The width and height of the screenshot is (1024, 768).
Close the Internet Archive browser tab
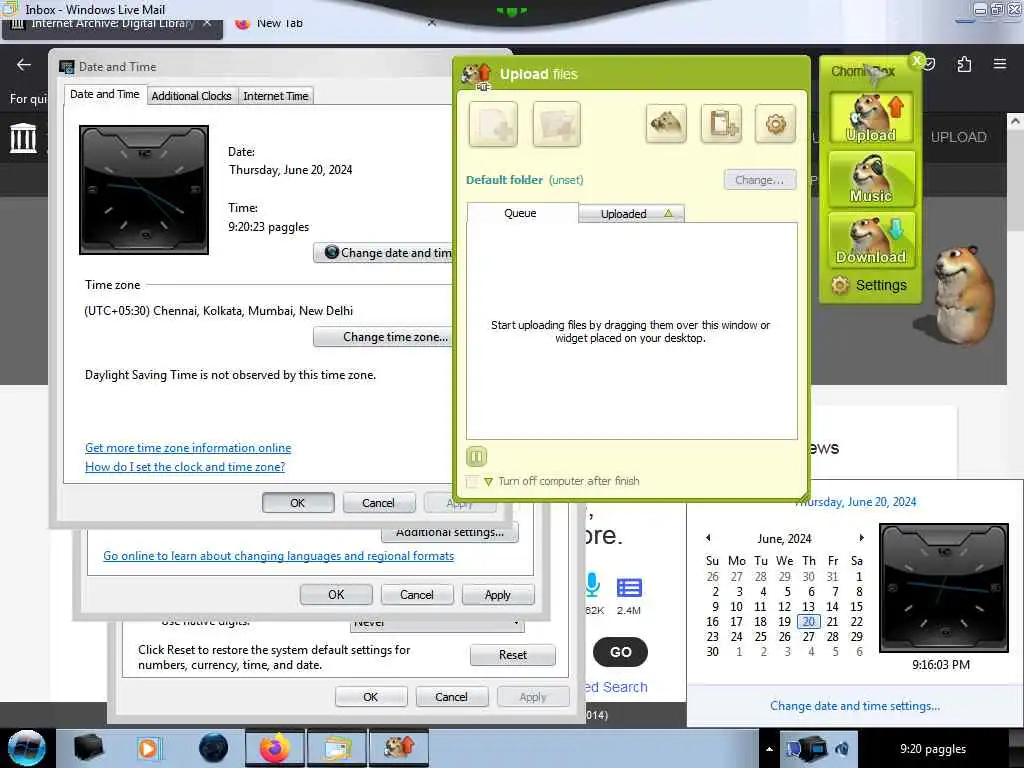point(206,23)
